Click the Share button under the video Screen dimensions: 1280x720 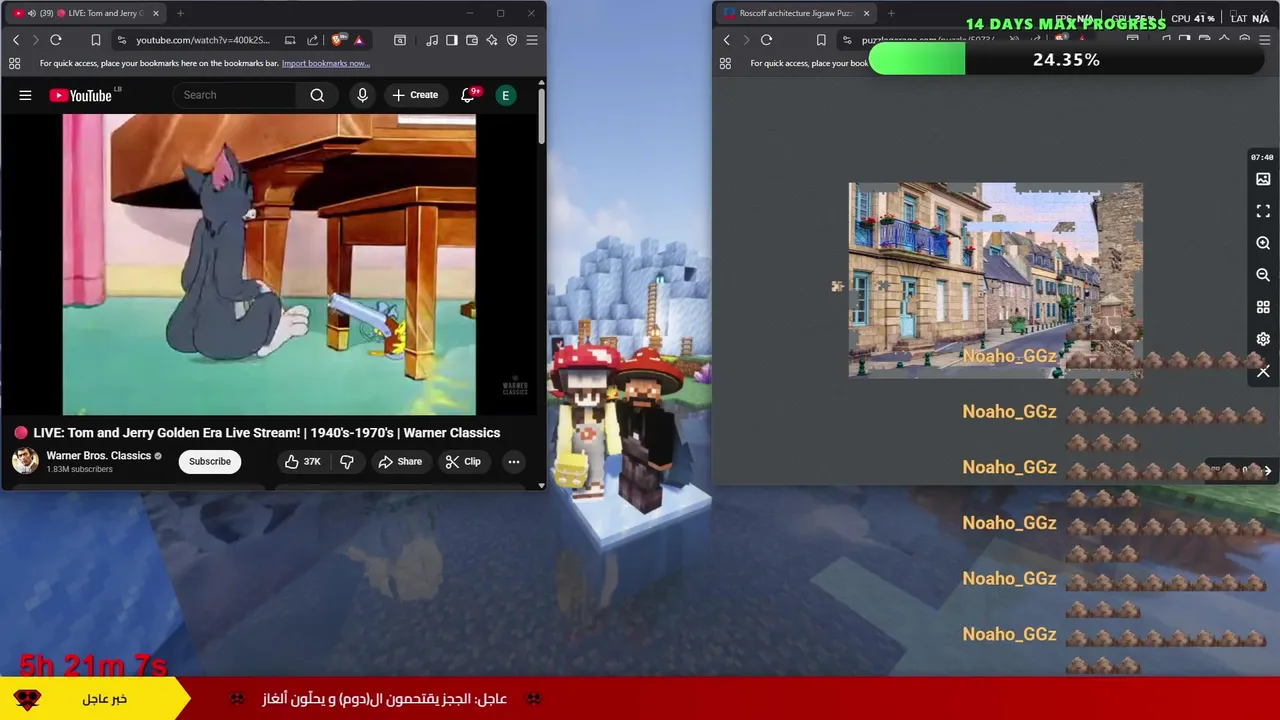click(x=400, y=461)
